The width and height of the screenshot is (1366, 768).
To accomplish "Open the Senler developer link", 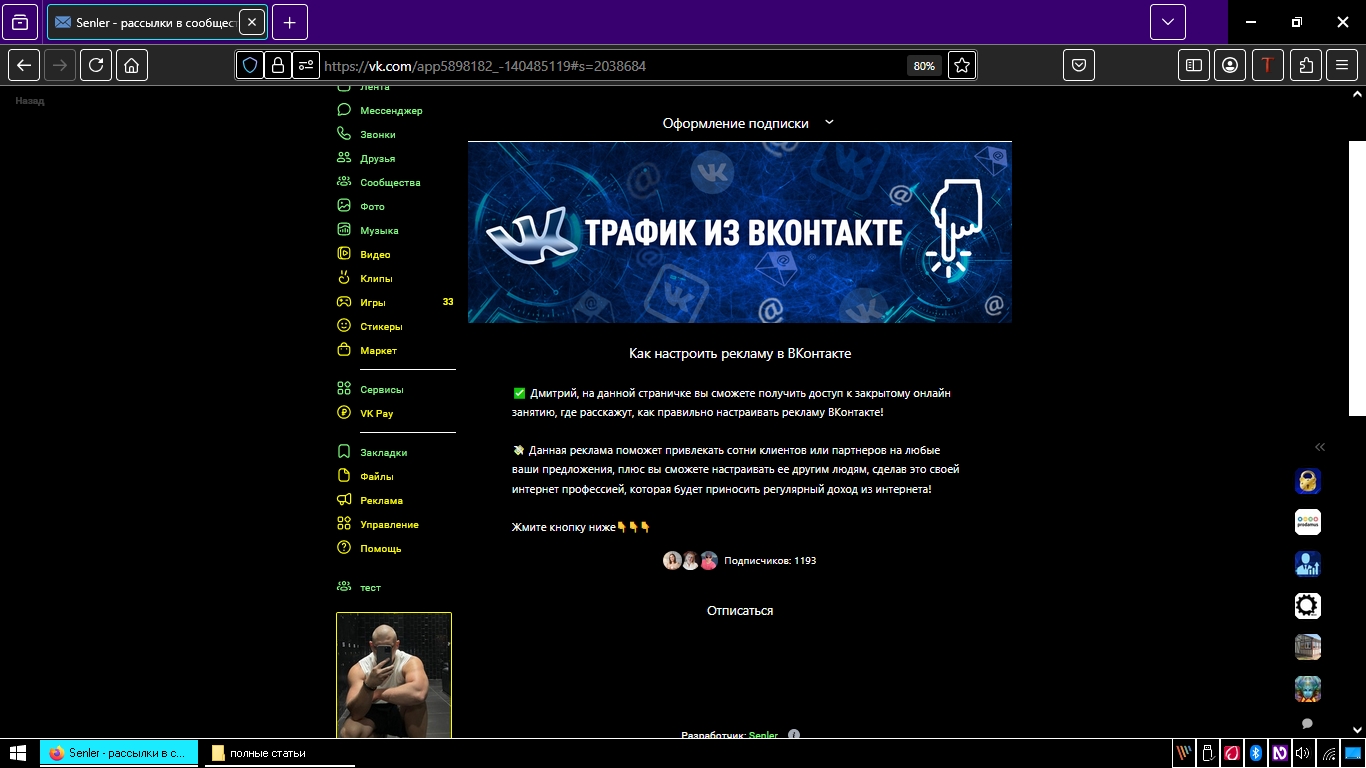I will 763,735.
